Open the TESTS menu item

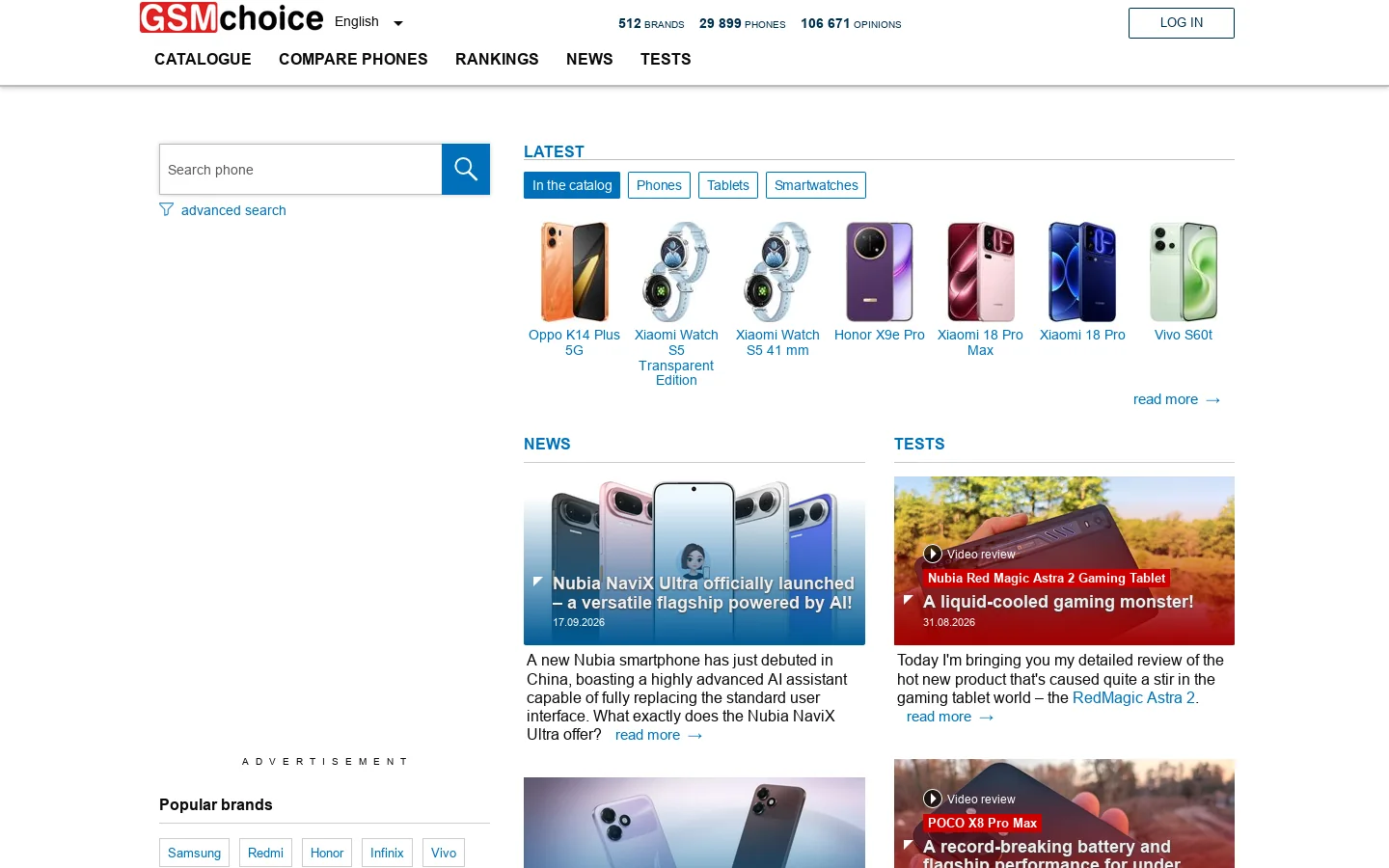[666, 59]
